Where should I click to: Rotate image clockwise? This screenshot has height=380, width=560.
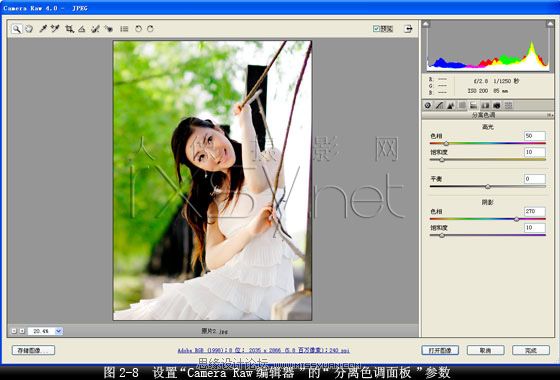[150, 29]
